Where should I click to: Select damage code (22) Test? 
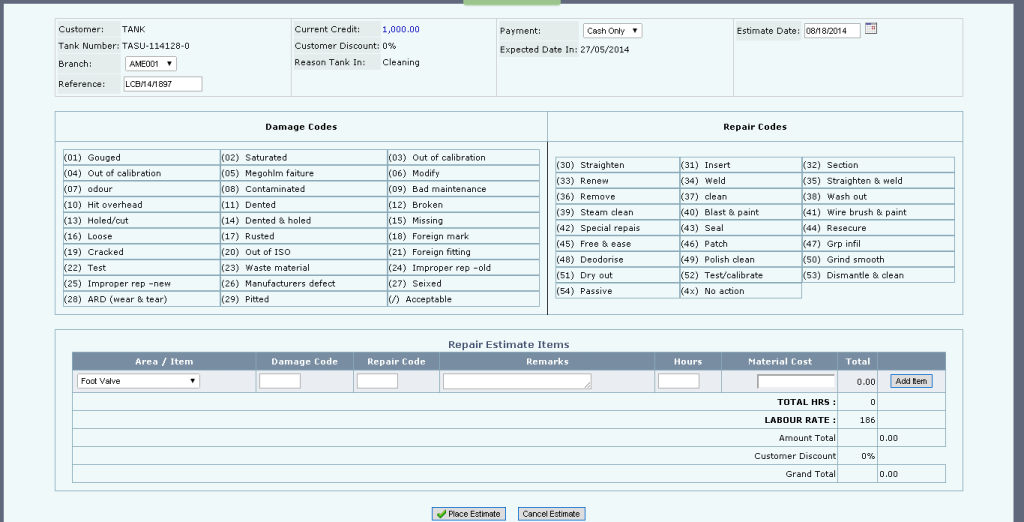142,267
